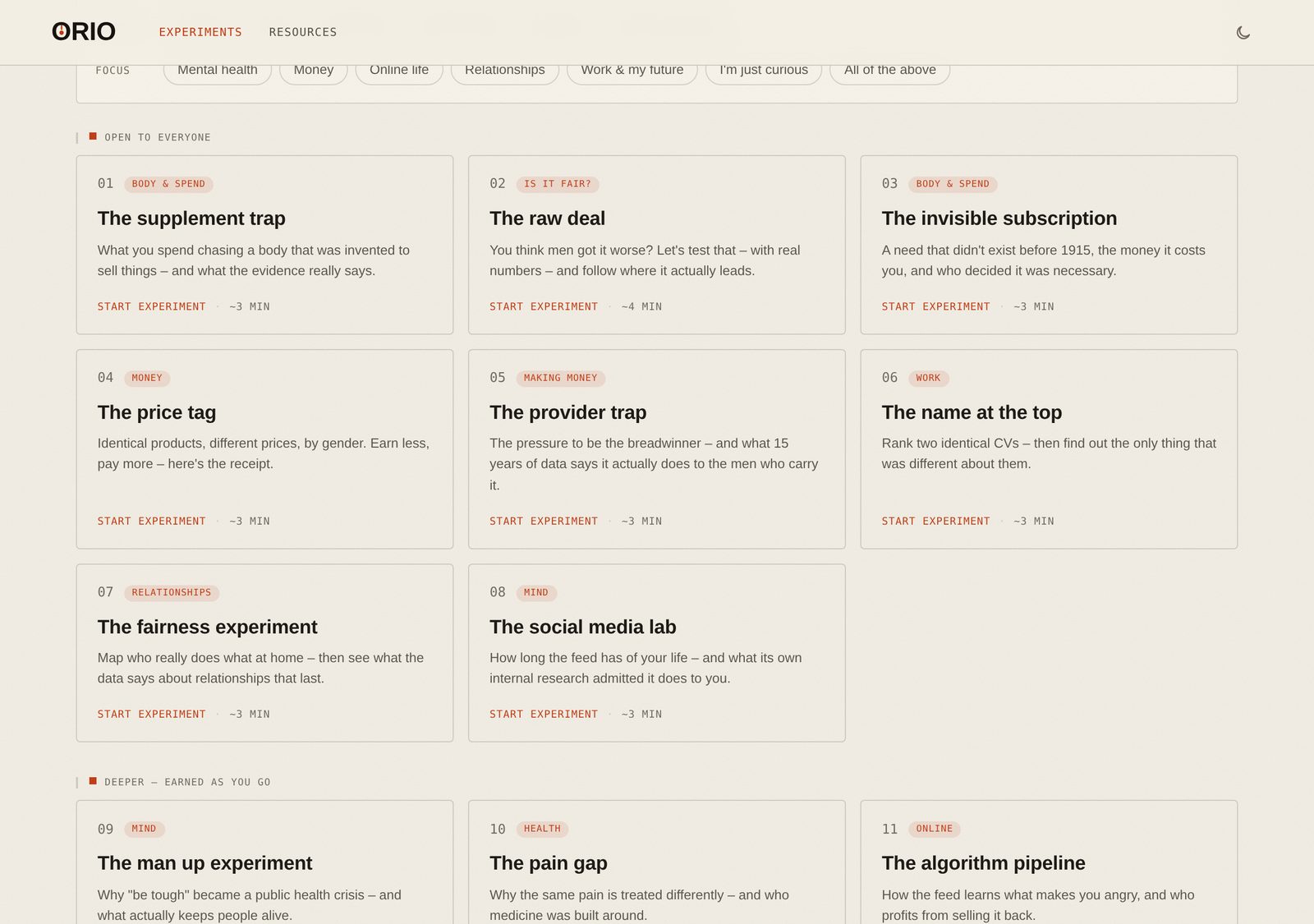The image size is (1314, 924).
Task: Click the 'Body & Spend' tag on card 03
Action: pyautogui.click(x=953, y=184)
